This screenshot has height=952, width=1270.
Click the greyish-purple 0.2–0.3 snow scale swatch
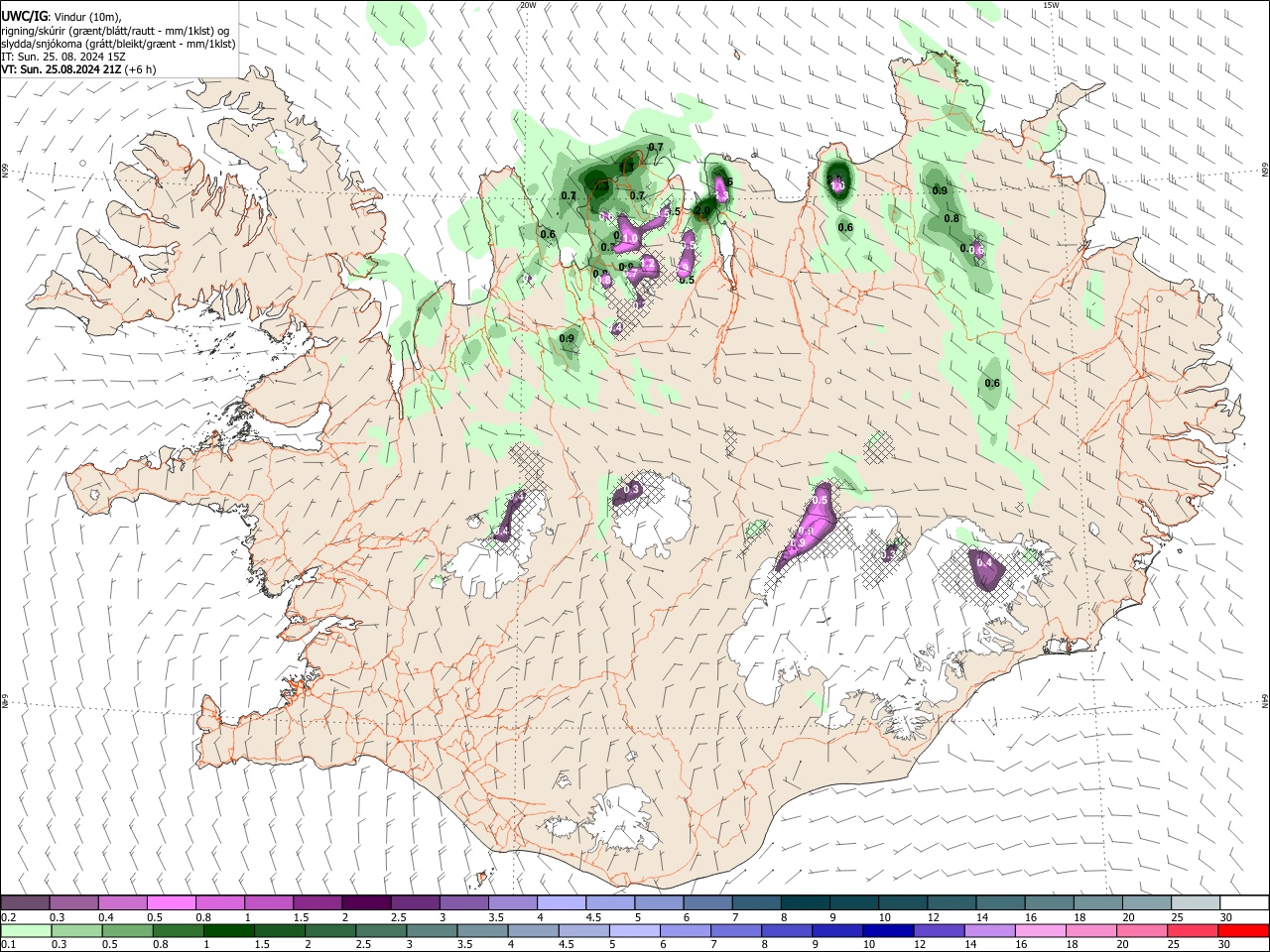tap(25, 902)
